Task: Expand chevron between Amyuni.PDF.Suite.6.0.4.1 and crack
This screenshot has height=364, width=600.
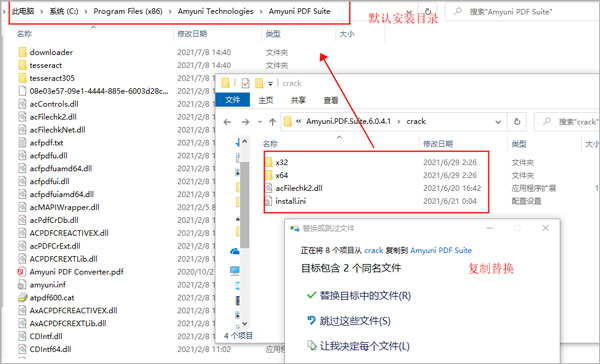Action: click(x=399, y=122)
